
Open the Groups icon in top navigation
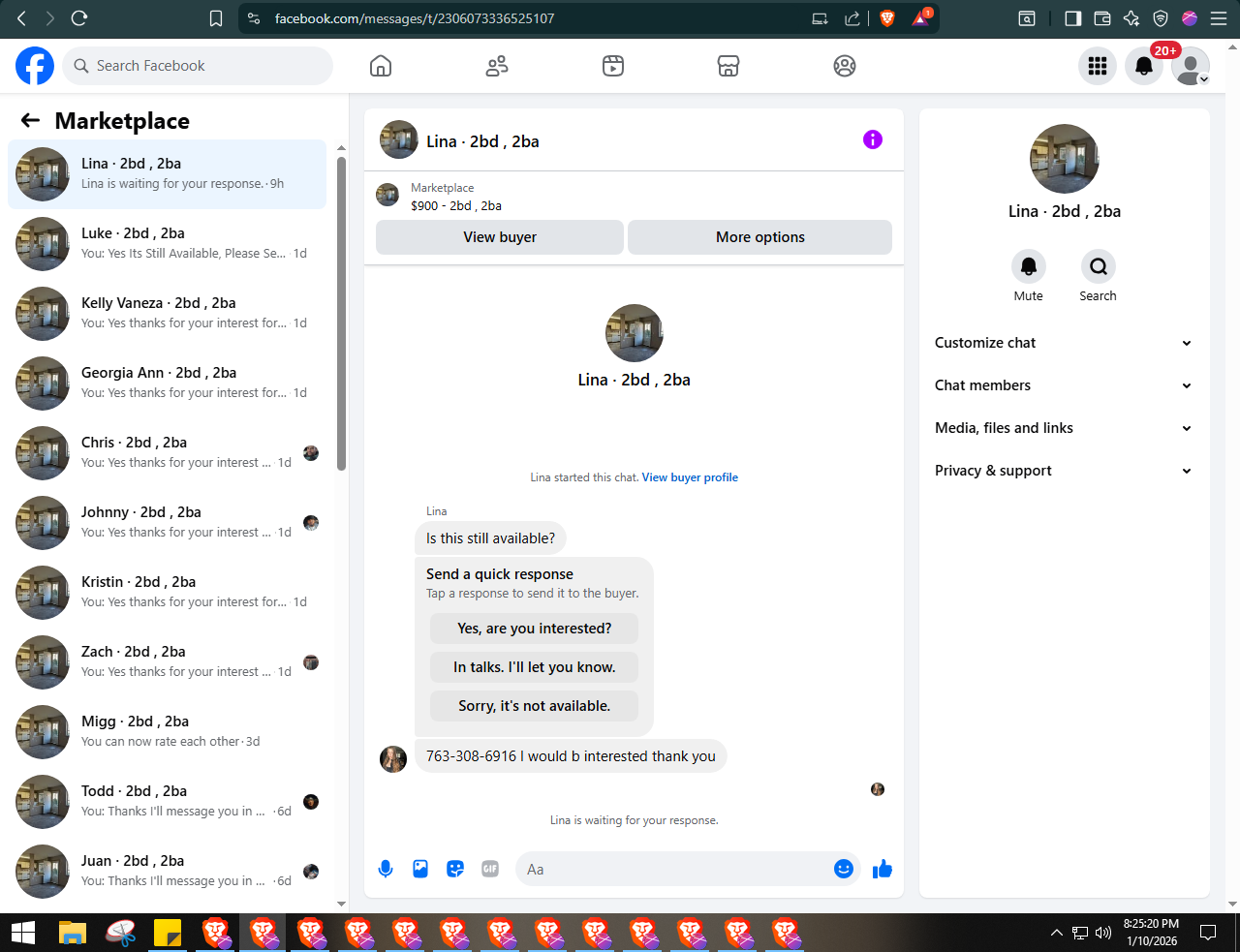(845, 66)
